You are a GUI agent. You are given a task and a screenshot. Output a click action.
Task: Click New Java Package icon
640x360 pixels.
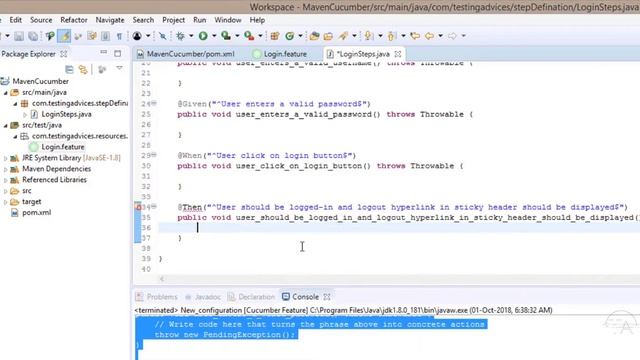tap(275, 36)
